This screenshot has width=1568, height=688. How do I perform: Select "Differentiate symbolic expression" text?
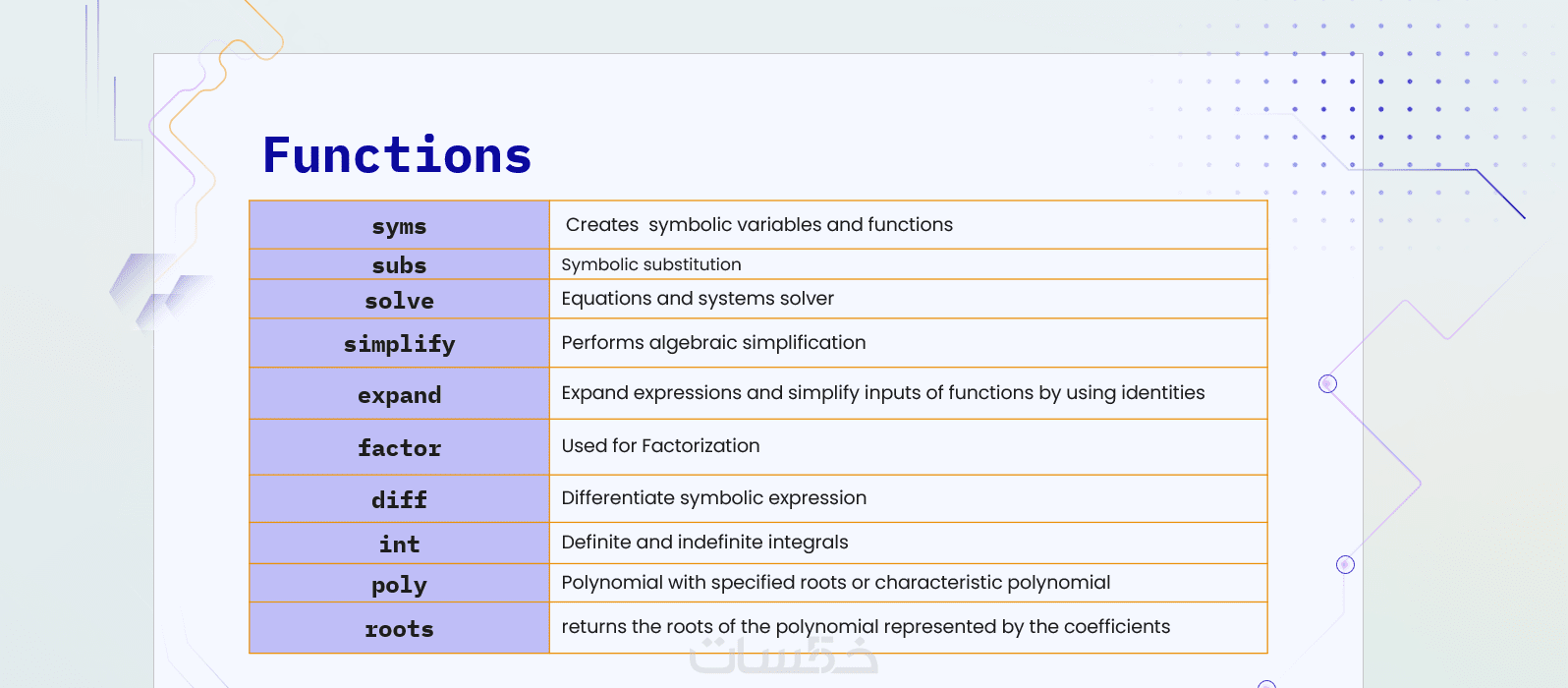[x=713, y=498]
